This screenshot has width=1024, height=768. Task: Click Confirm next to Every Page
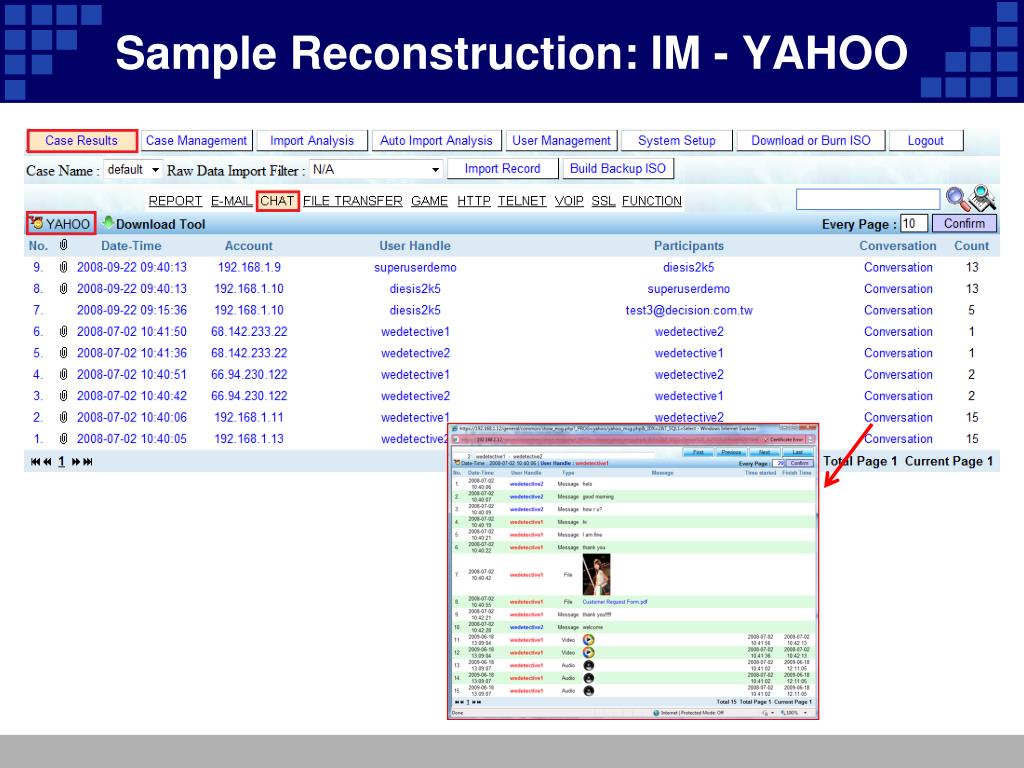tap(964, 223)
